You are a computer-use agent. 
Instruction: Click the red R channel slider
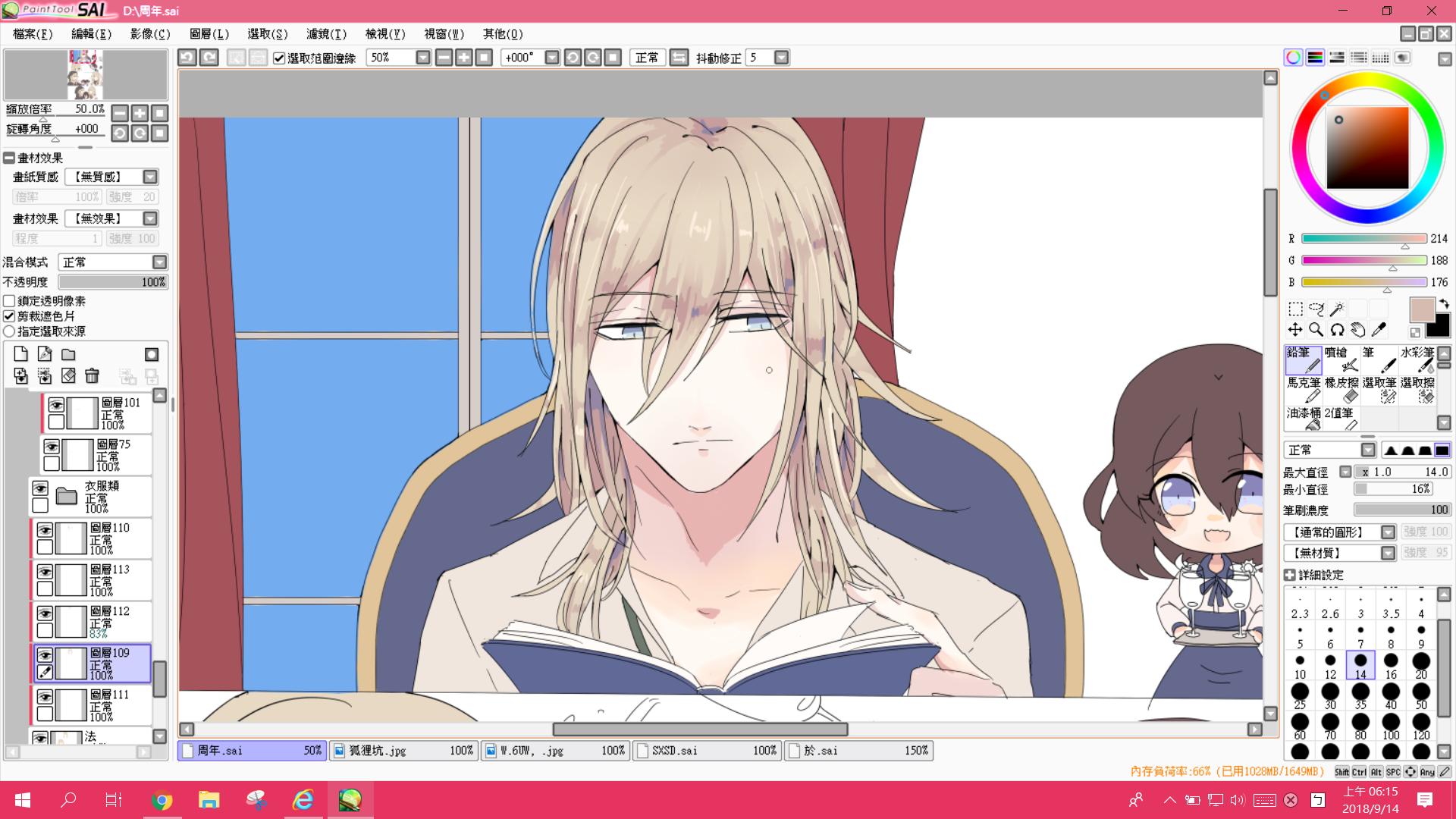(x=1364, y=239)
